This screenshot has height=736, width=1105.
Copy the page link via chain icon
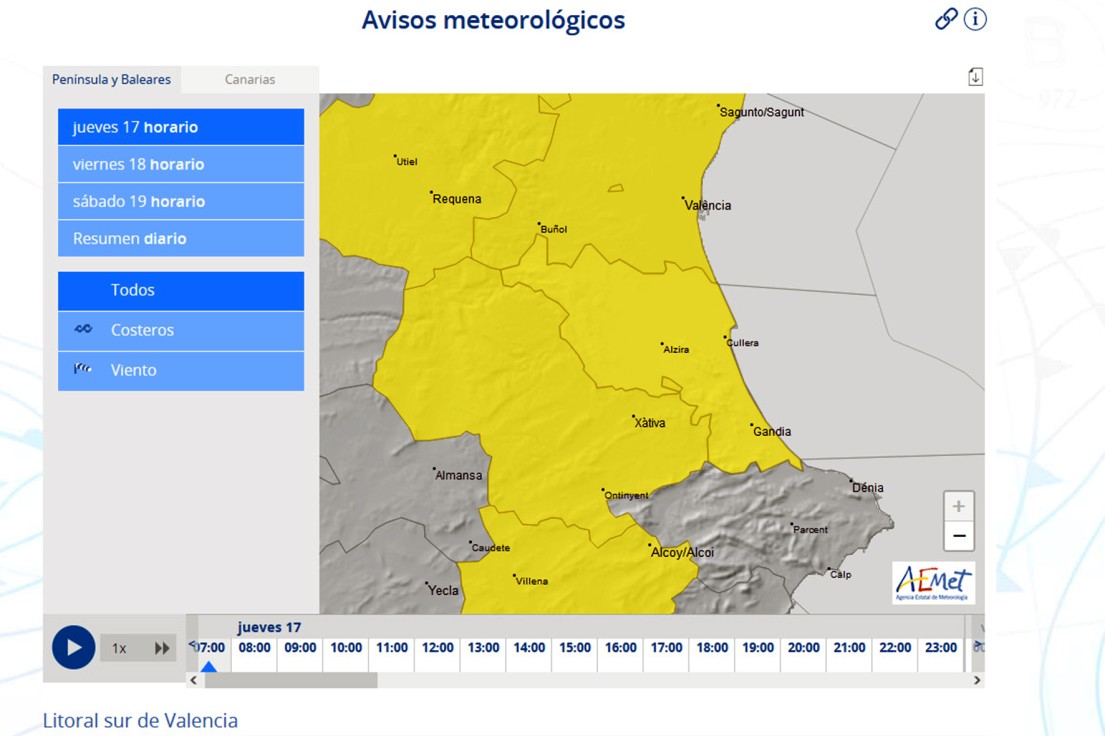946,19
